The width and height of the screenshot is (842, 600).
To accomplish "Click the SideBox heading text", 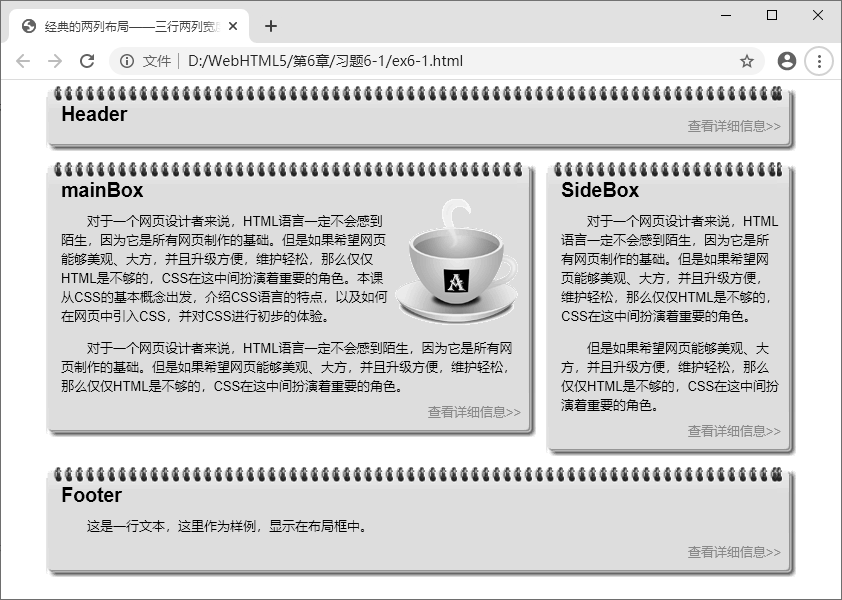I will click(x=602, y=189).
